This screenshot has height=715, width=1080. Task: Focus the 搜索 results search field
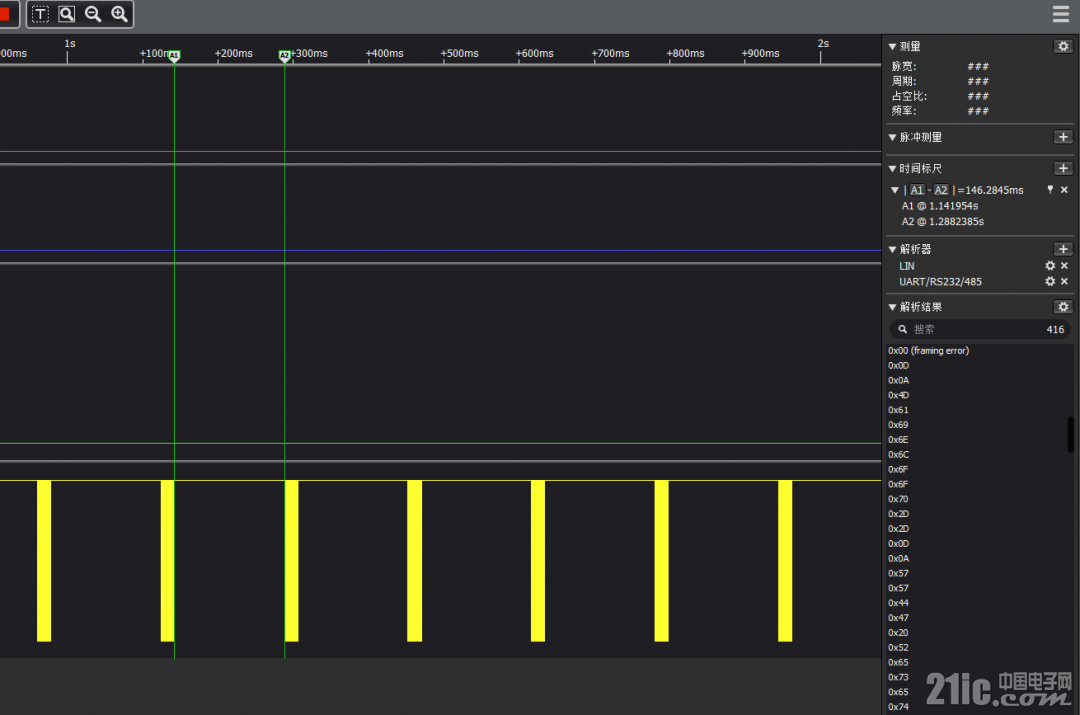(x=981, y=329)
